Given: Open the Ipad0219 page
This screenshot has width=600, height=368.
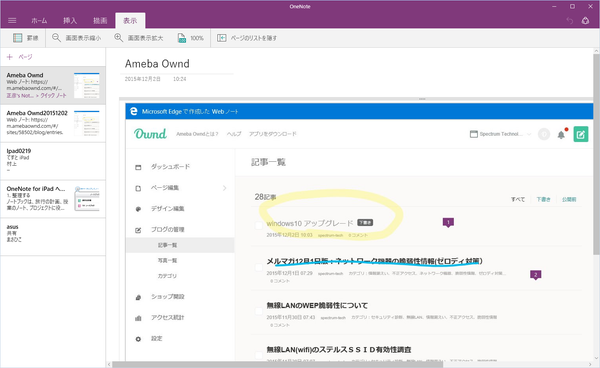Looking at the screenshot, I should point(53,161).
